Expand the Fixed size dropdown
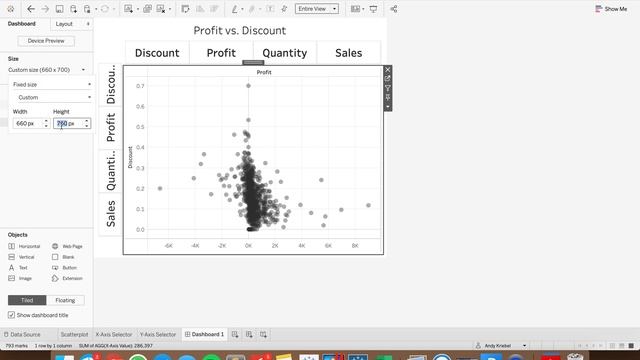 (51, 84)
